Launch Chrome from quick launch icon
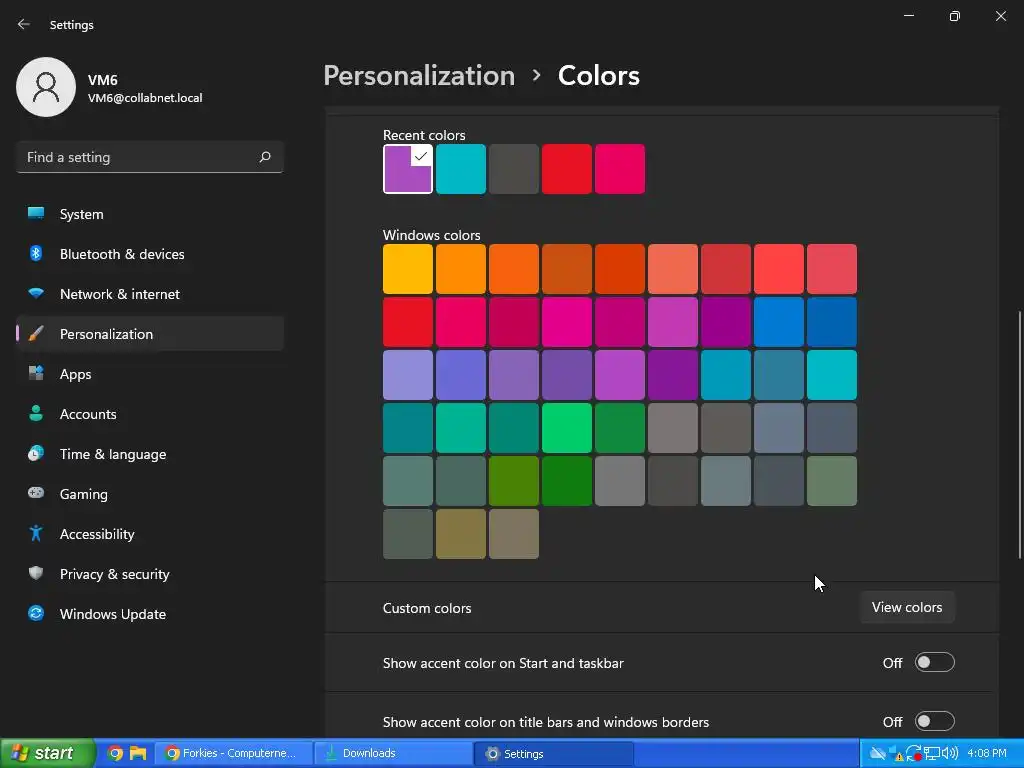Screen dimensions: 1024x768 (115, 753)
